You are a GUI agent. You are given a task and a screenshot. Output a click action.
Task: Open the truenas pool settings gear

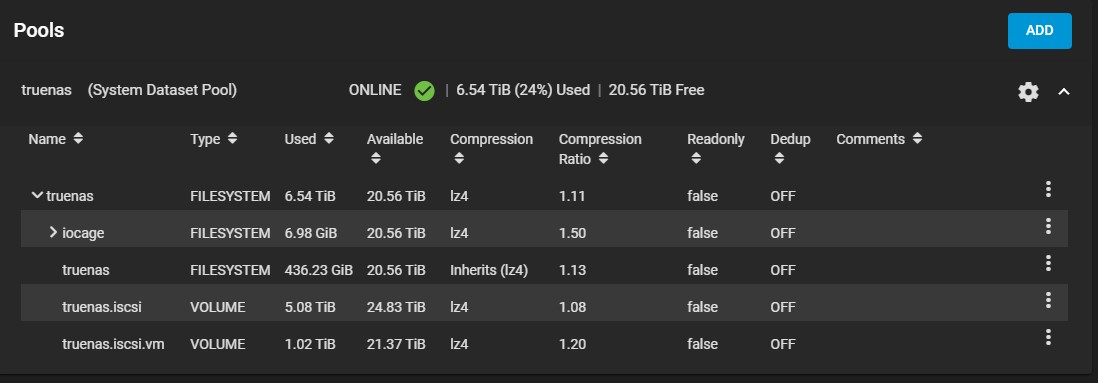click(x=1027, y=92)
